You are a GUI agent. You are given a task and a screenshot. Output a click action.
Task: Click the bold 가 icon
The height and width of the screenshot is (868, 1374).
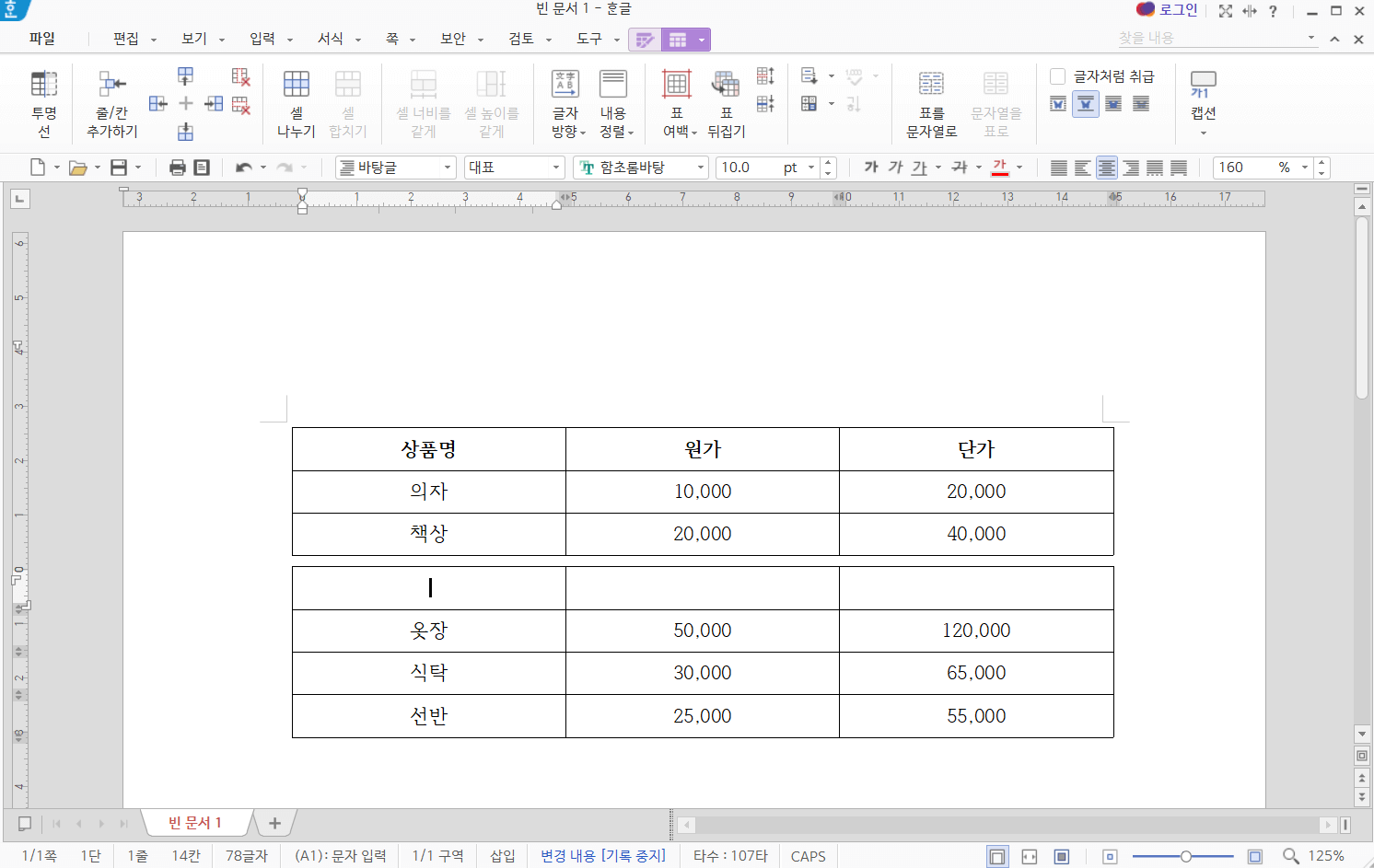pyautogui.click(x=871, y=168)
